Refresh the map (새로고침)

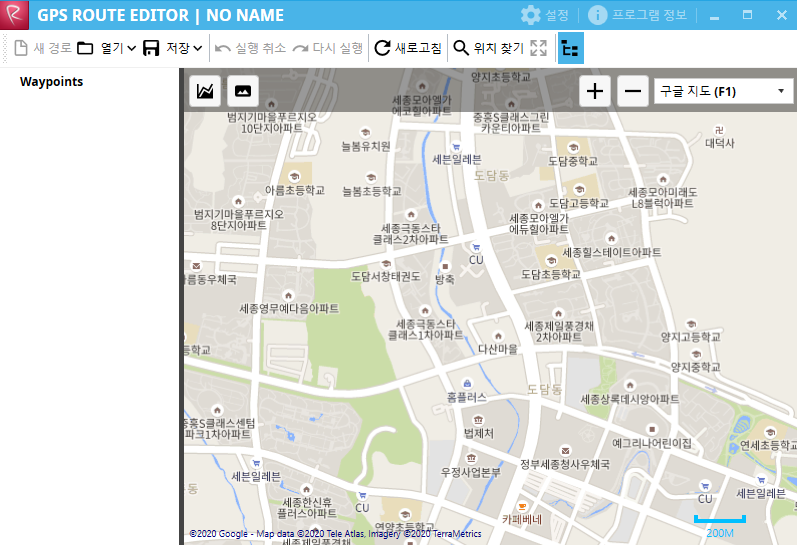pos(408,48)
